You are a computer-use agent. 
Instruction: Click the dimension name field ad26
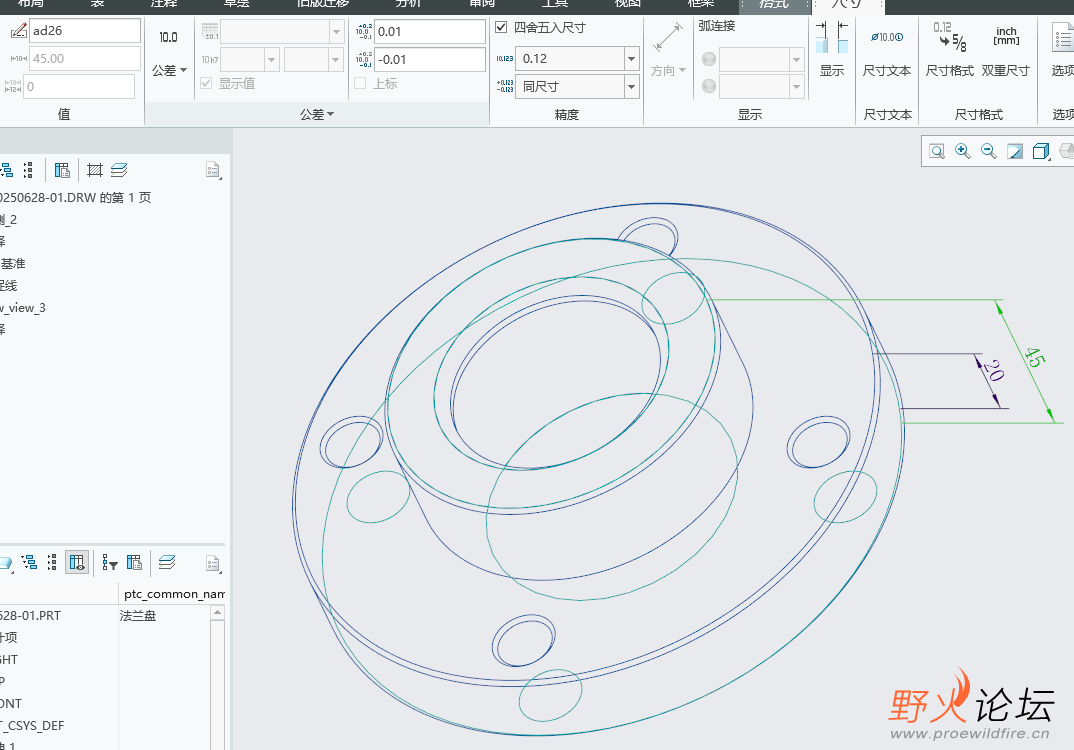coord(85,31)
